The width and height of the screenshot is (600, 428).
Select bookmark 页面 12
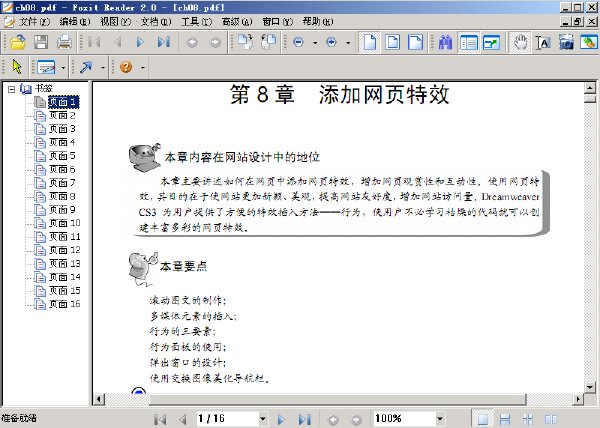click(x=65, y=250)
